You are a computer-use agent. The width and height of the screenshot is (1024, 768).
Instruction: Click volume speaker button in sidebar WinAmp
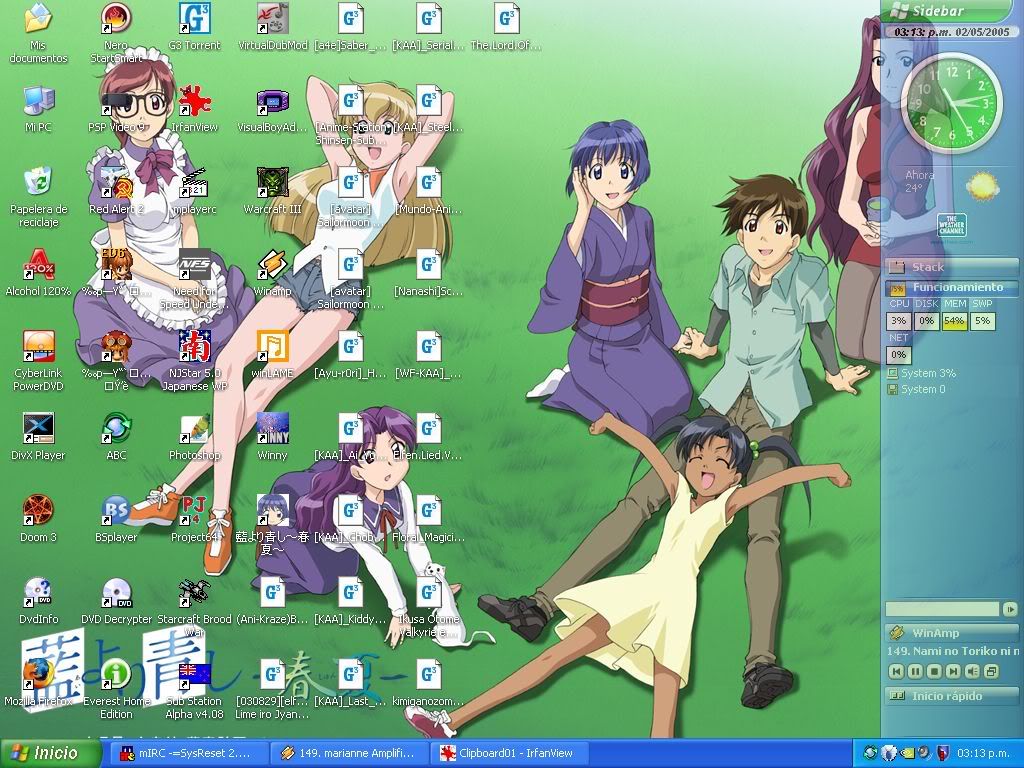tap(972, 671)
